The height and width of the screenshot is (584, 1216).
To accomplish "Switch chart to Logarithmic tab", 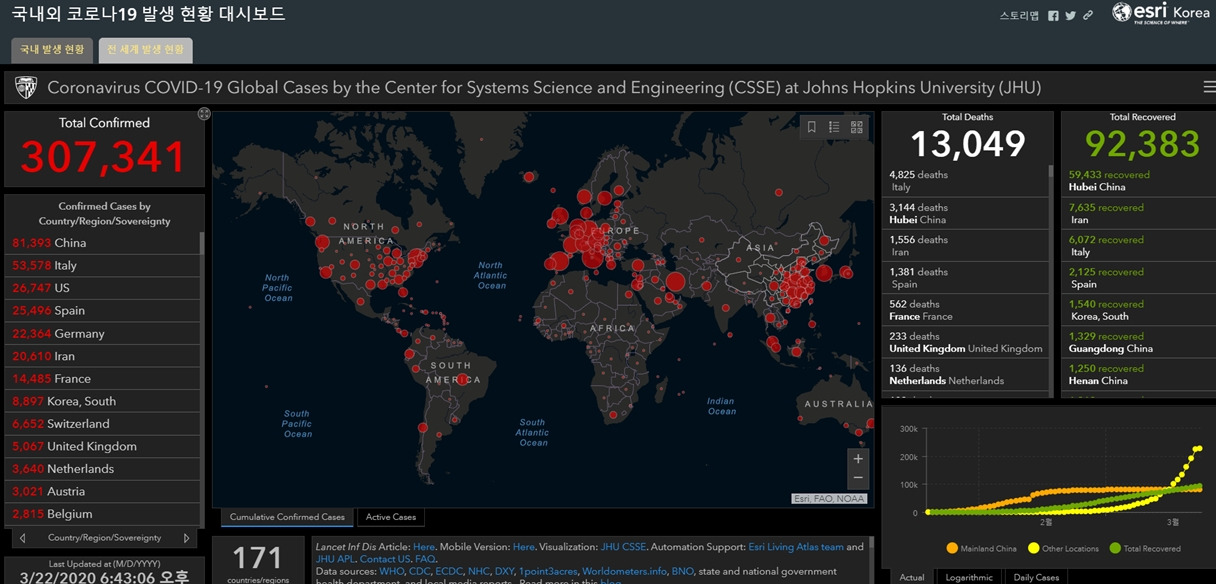I will coord(969,577).
